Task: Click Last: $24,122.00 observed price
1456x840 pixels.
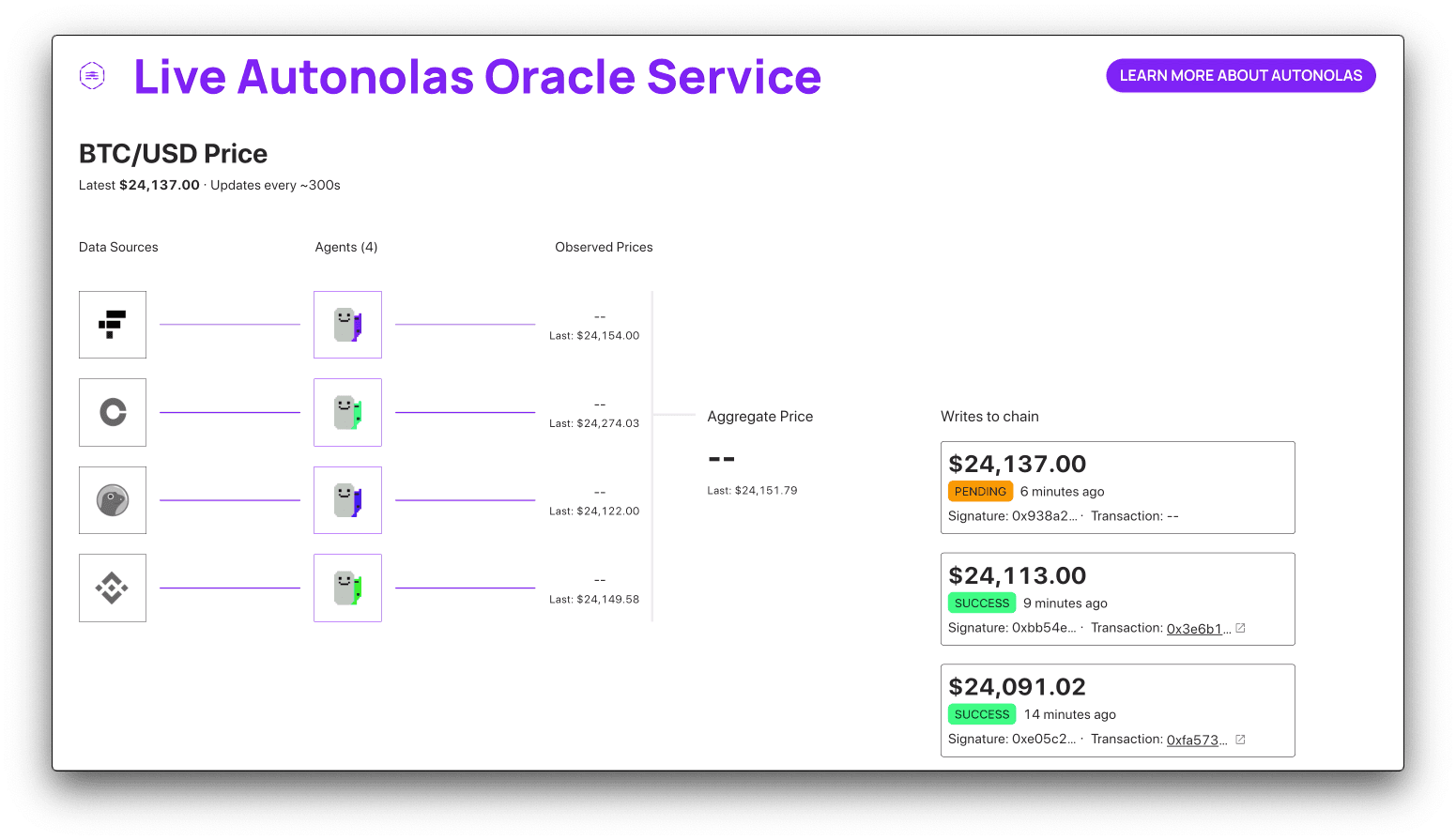Action: click(x=594, y=511)
